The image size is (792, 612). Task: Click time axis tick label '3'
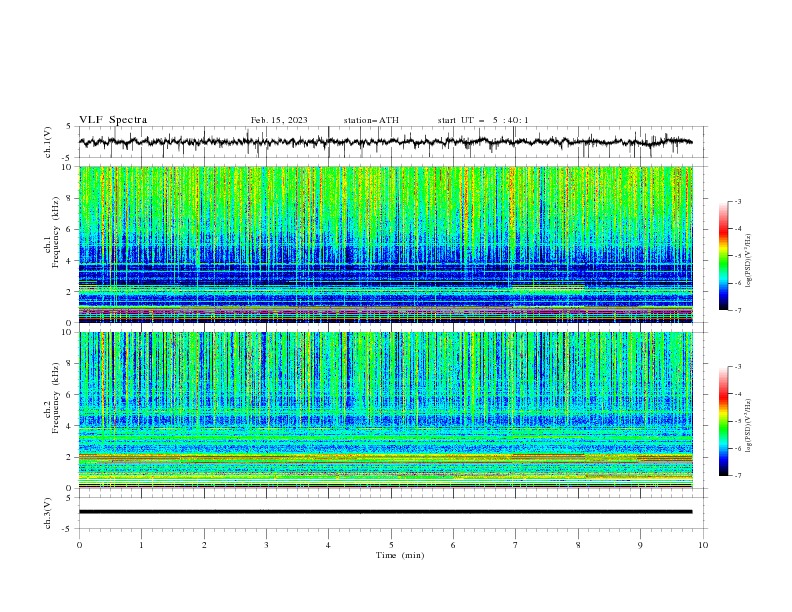(266, 545)
